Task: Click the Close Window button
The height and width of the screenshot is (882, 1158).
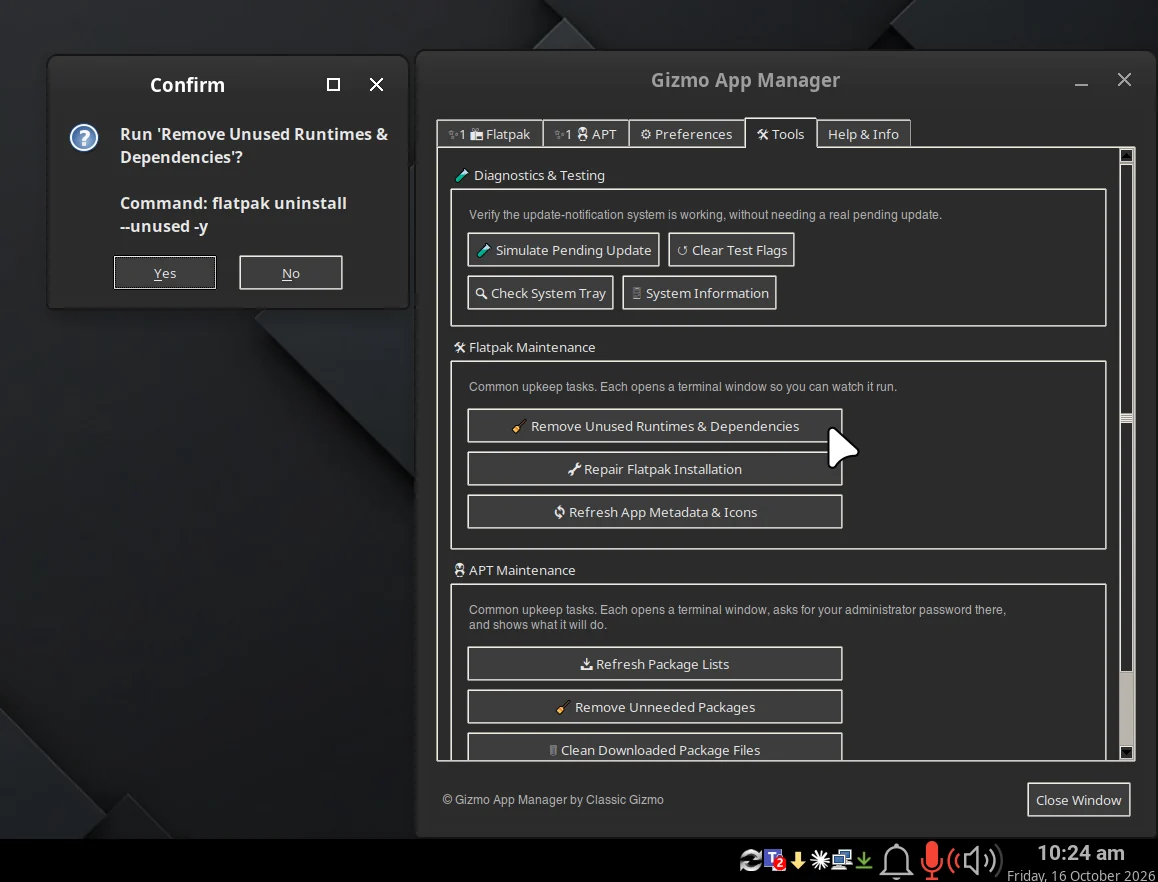Action: pos(1078,799)
